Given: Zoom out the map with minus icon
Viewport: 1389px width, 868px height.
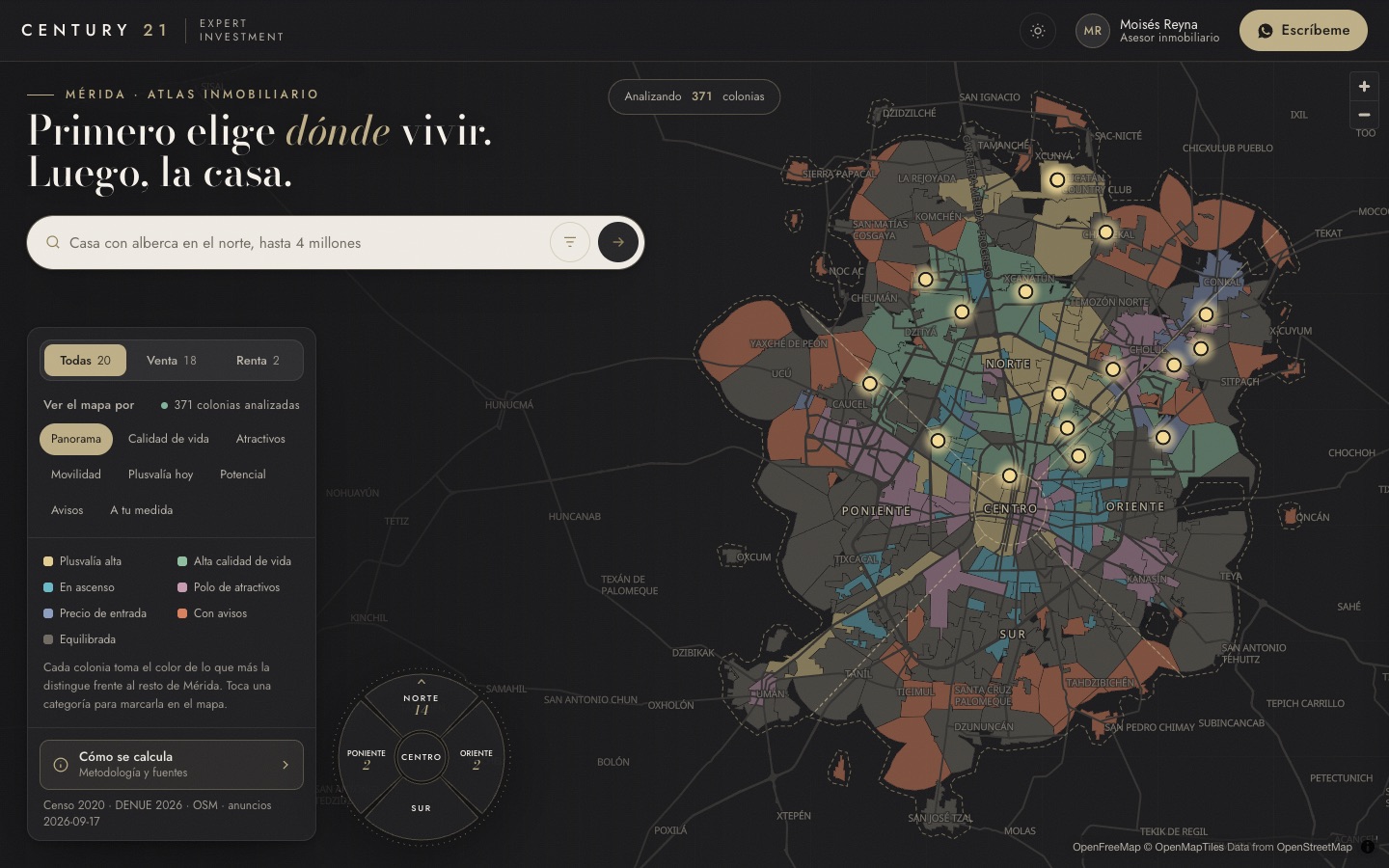Looking at the screenshot, I should 1364,114.
